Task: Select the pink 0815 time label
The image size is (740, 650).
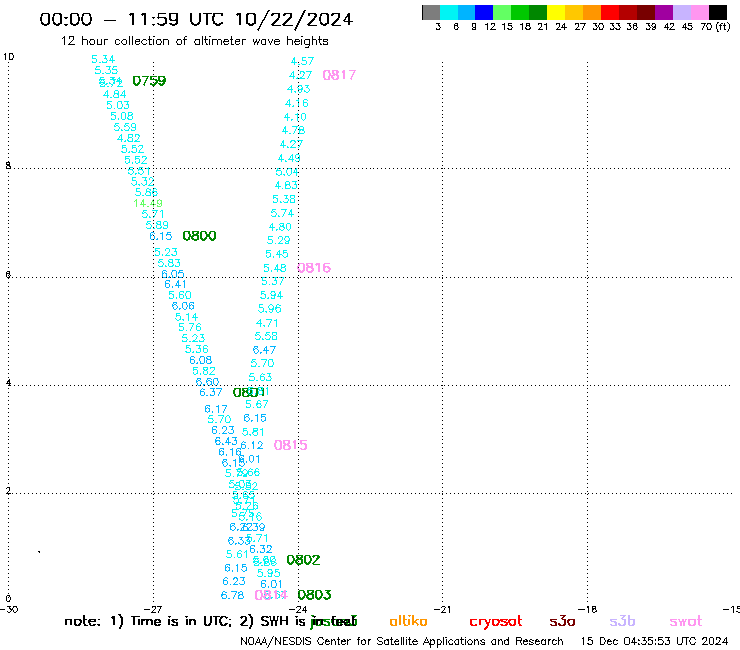Action: [x=290, y=445]
